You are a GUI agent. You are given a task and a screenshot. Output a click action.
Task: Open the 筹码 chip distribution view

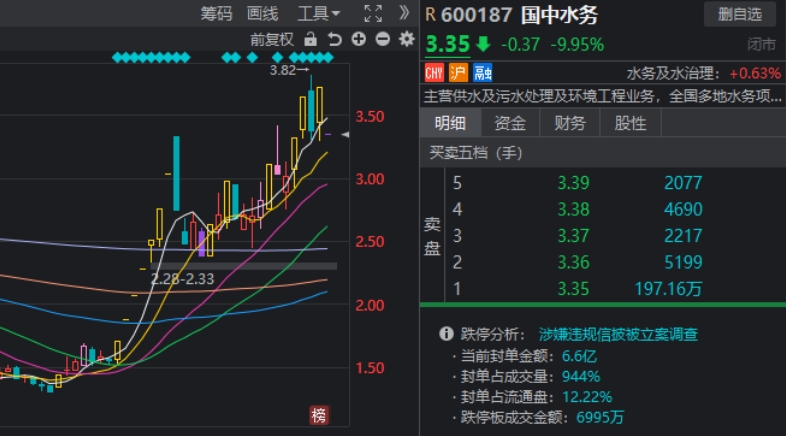[216, 13]
